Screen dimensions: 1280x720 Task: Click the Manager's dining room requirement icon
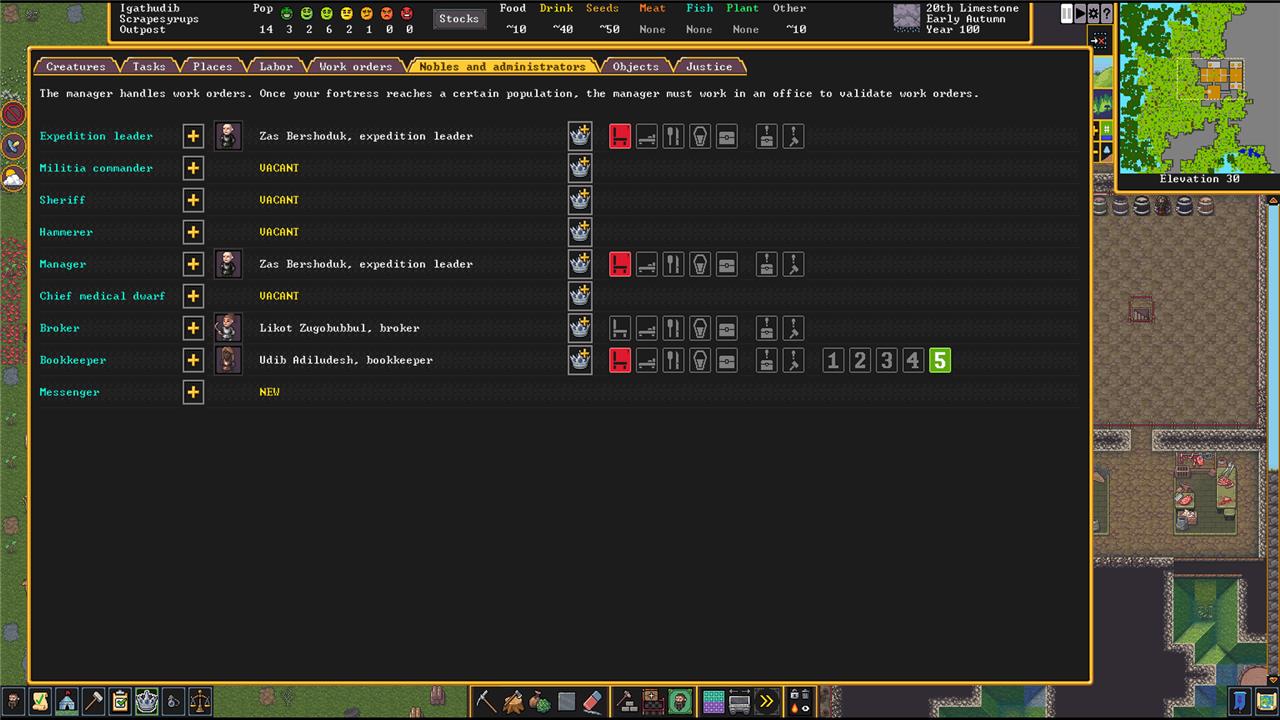point(673,264)
